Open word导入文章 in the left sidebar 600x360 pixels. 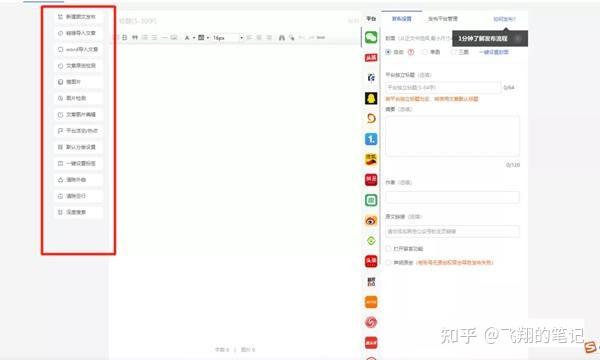78,49
